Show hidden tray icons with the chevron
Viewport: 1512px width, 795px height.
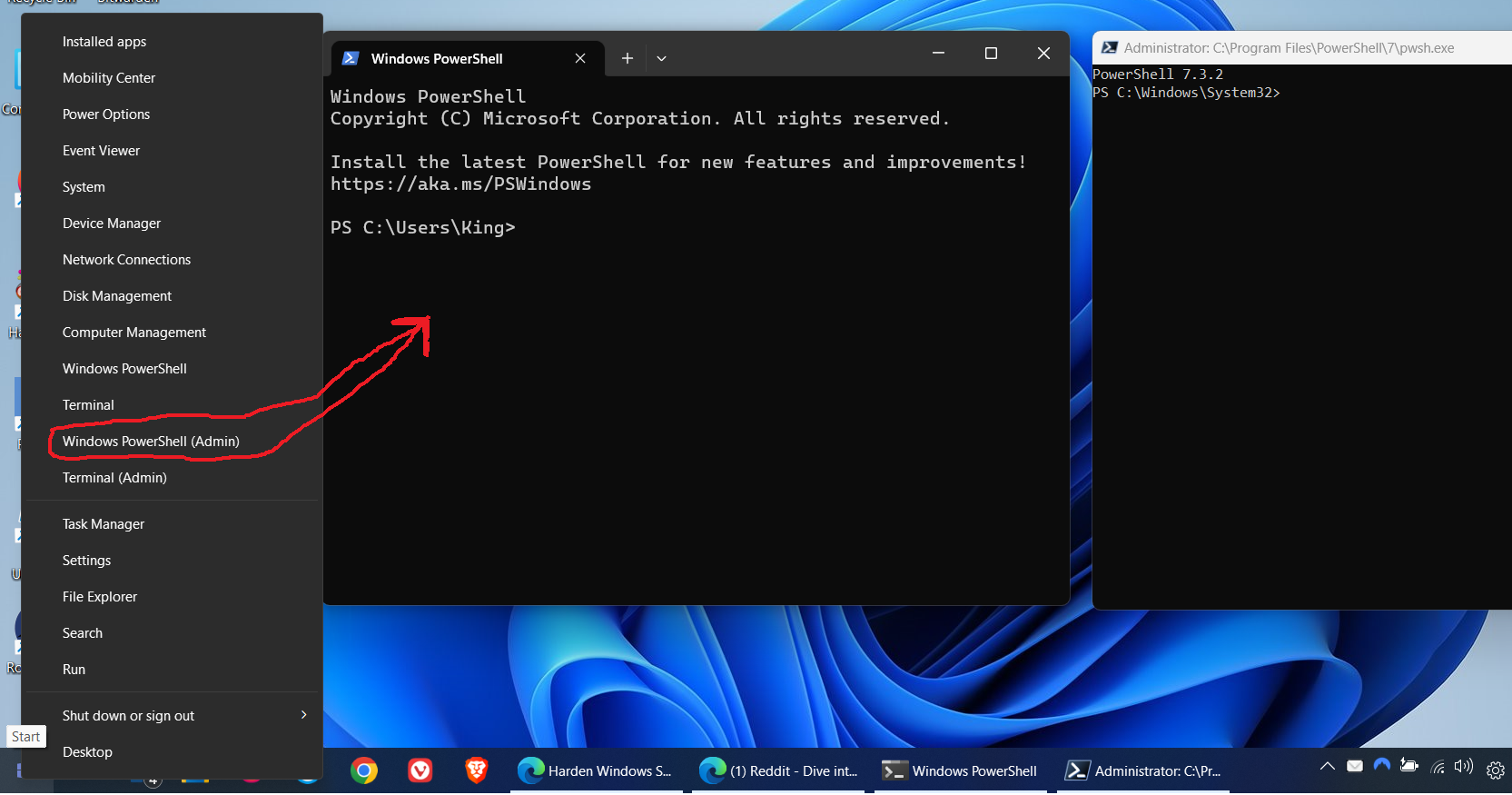(1327, 766)
